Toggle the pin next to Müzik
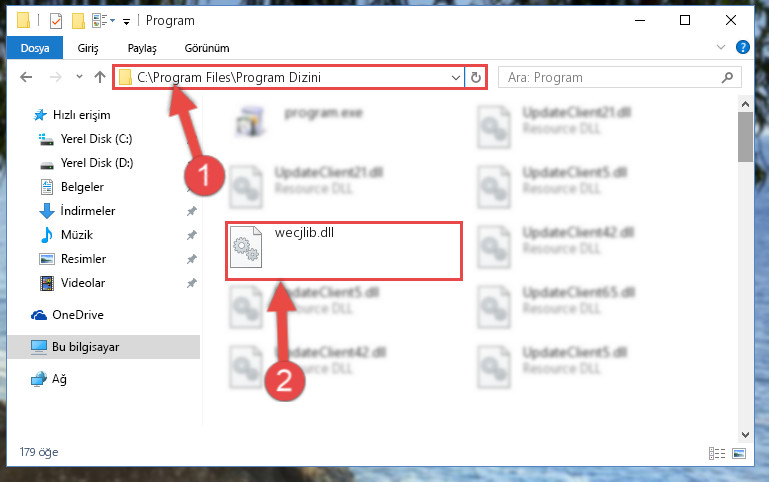 click(191, 235)
